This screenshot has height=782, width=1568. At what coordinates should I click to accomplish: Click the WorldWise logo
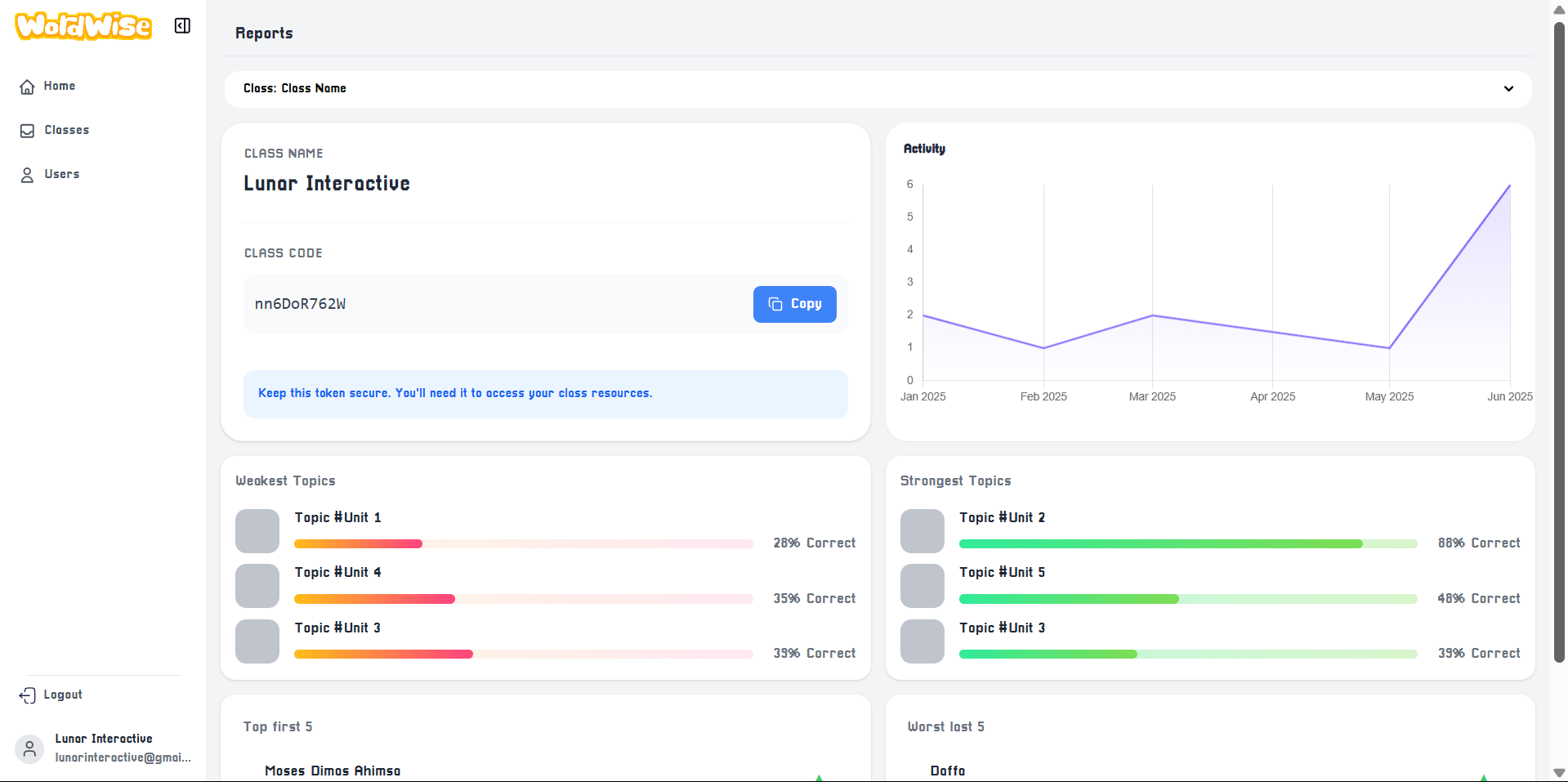[83, 26]
